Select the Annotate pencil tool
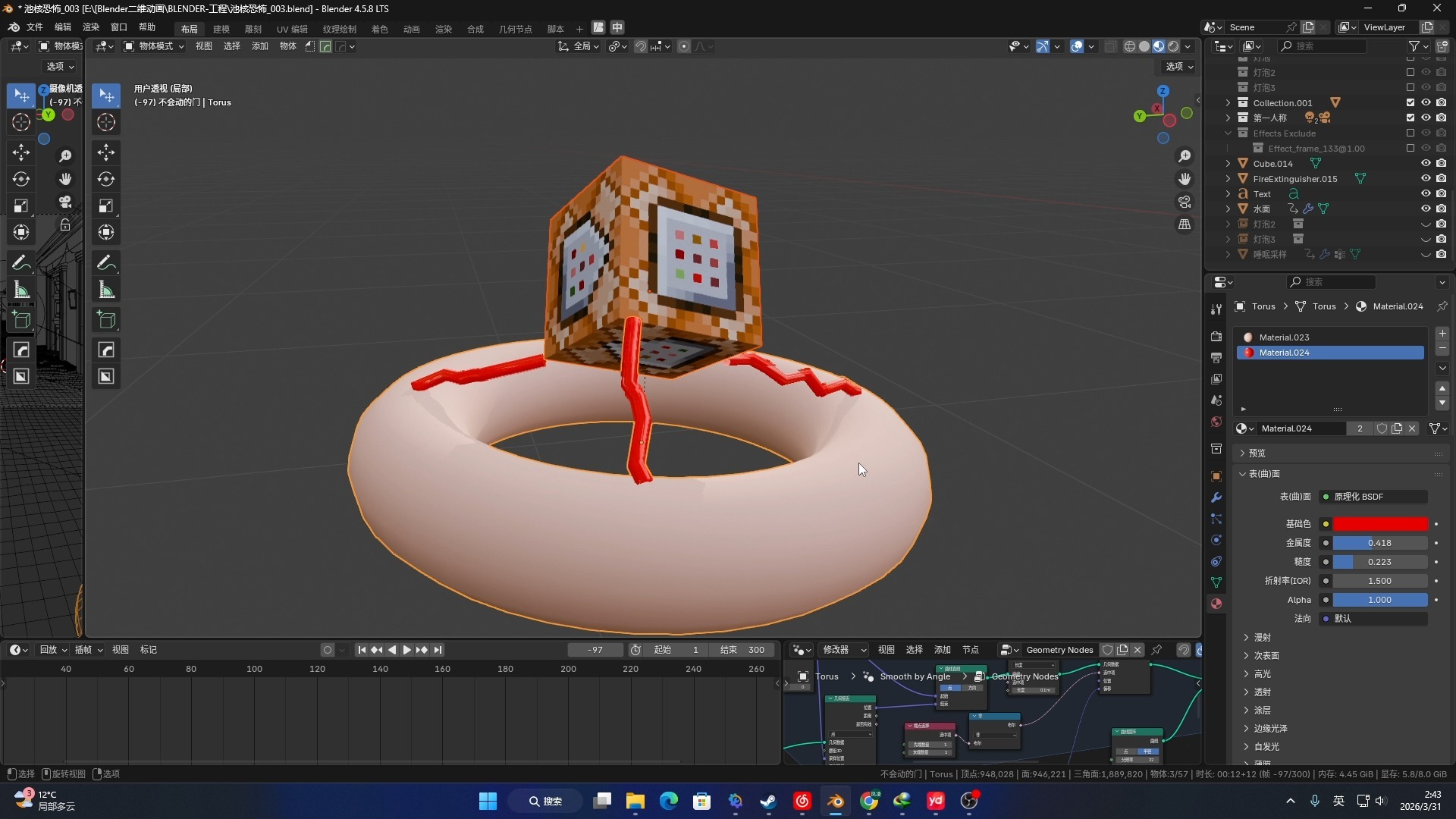 point(106,262)
